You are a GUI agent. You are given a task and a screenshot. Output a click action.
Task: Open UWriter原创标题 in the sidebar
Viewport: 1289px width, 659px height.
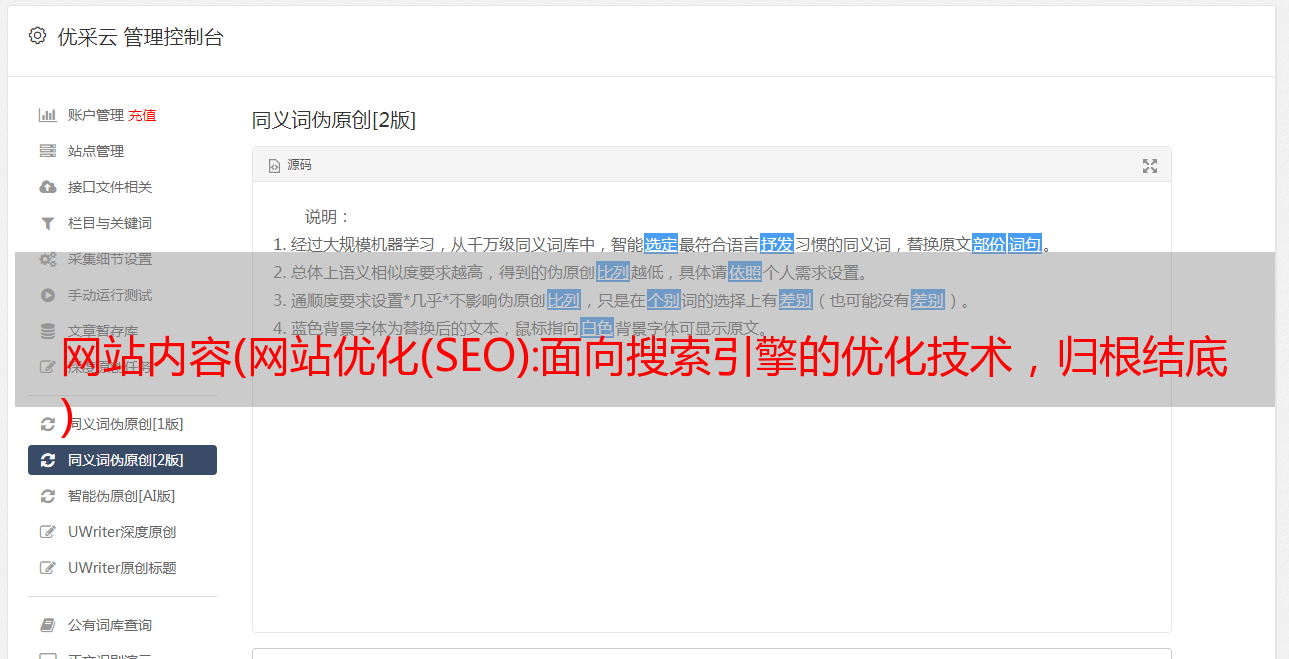coord(122,568)
